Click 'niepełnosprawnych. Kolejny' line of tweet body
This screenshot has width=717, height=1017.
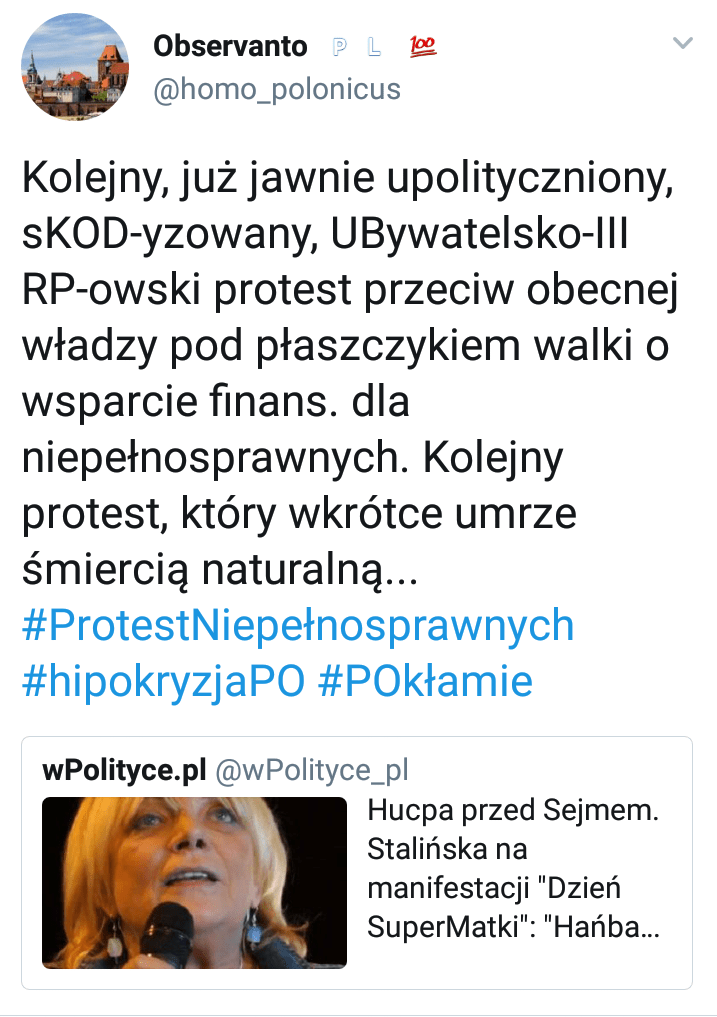tap(293, 457)
